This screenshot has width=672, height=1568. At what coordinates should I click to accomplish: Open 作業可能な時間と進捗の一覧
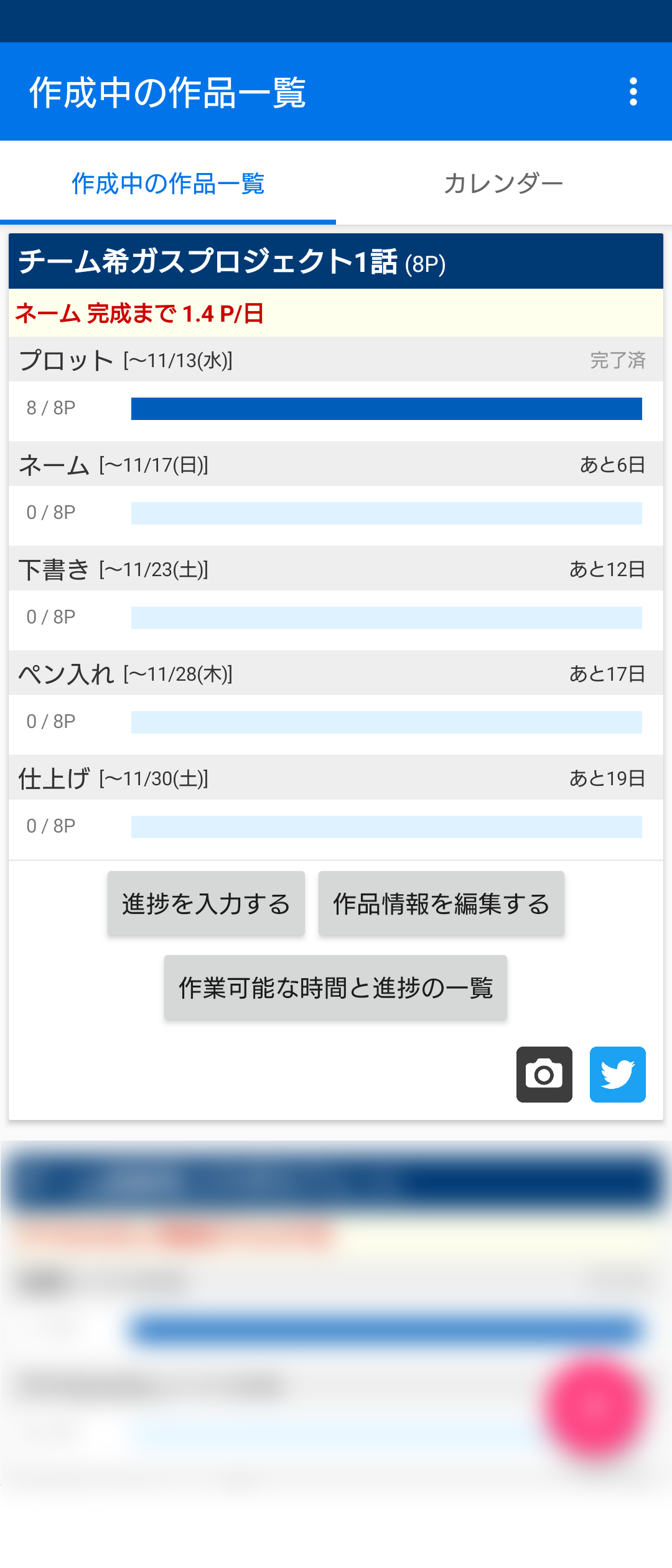coord(335,987)
